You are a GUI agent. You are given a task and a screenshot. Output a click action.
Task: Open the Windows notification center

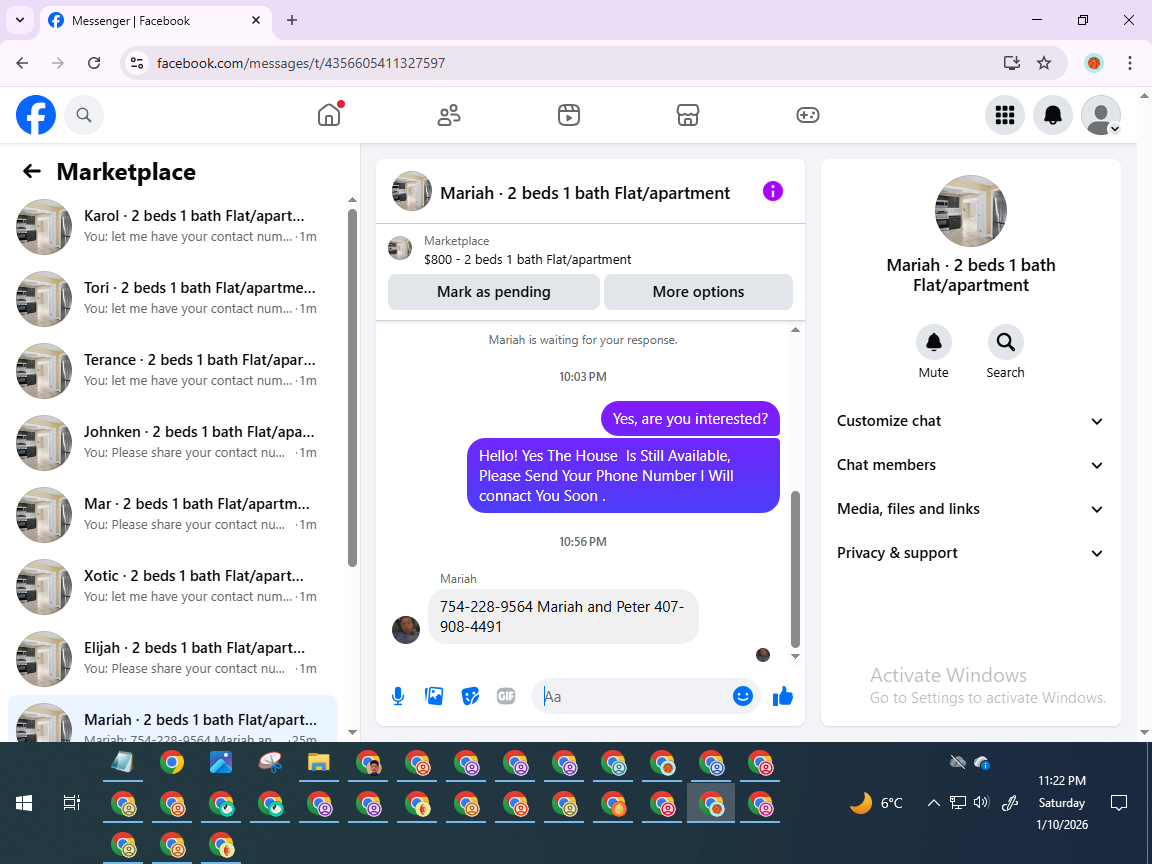point(1119,803)
